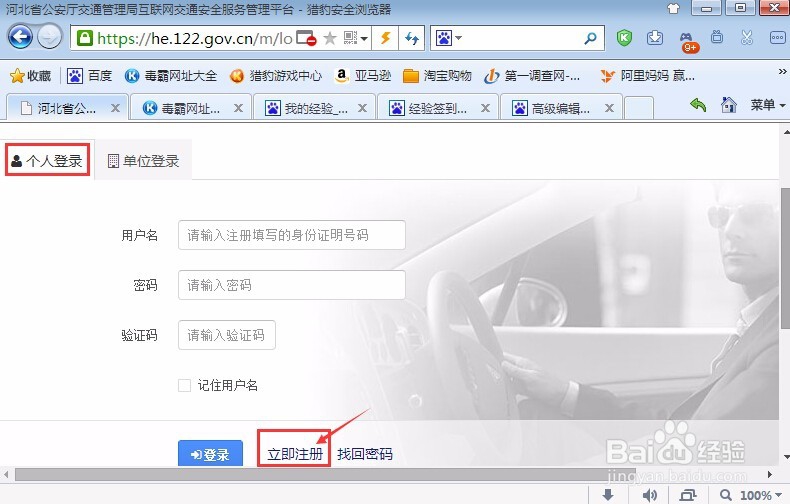Click the status bar window layout icon
This screenshot has height=504, width=790.
688,495
